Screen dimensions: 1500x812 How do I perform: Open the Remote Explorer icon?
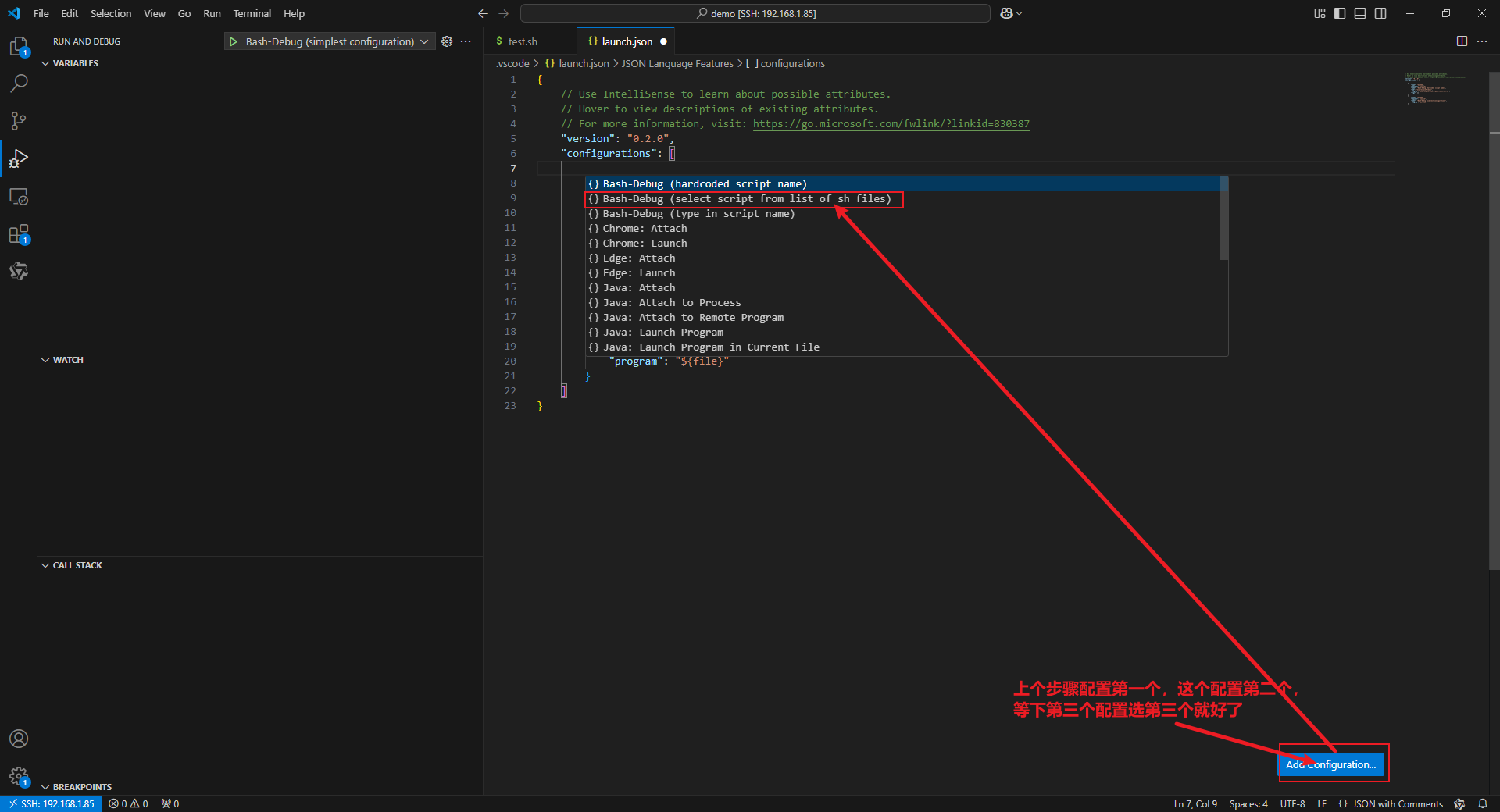19,196
